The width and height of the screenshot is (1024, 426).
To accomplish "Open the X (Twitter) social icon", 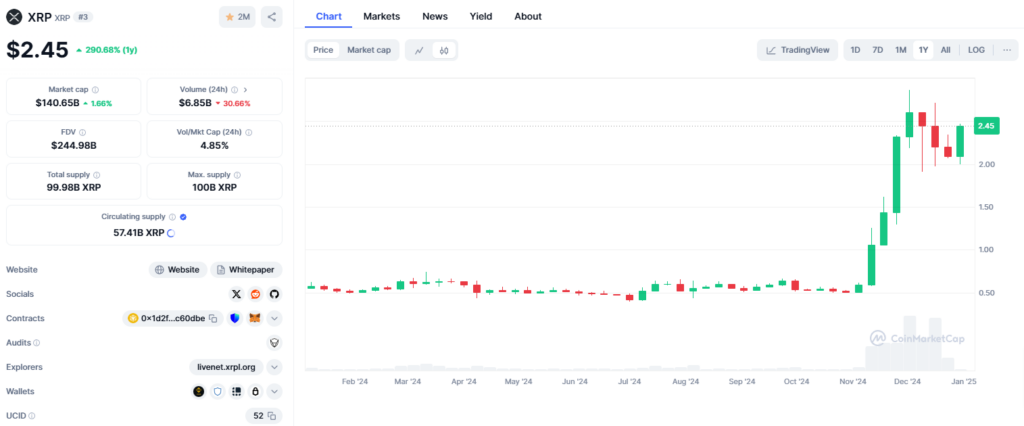I will (236, 294).
